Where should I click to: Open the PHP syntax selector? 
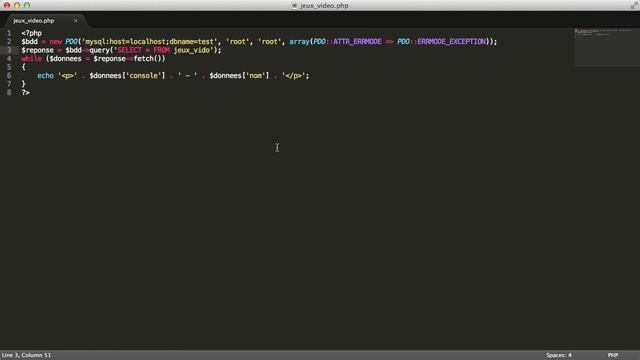[613, 355]
